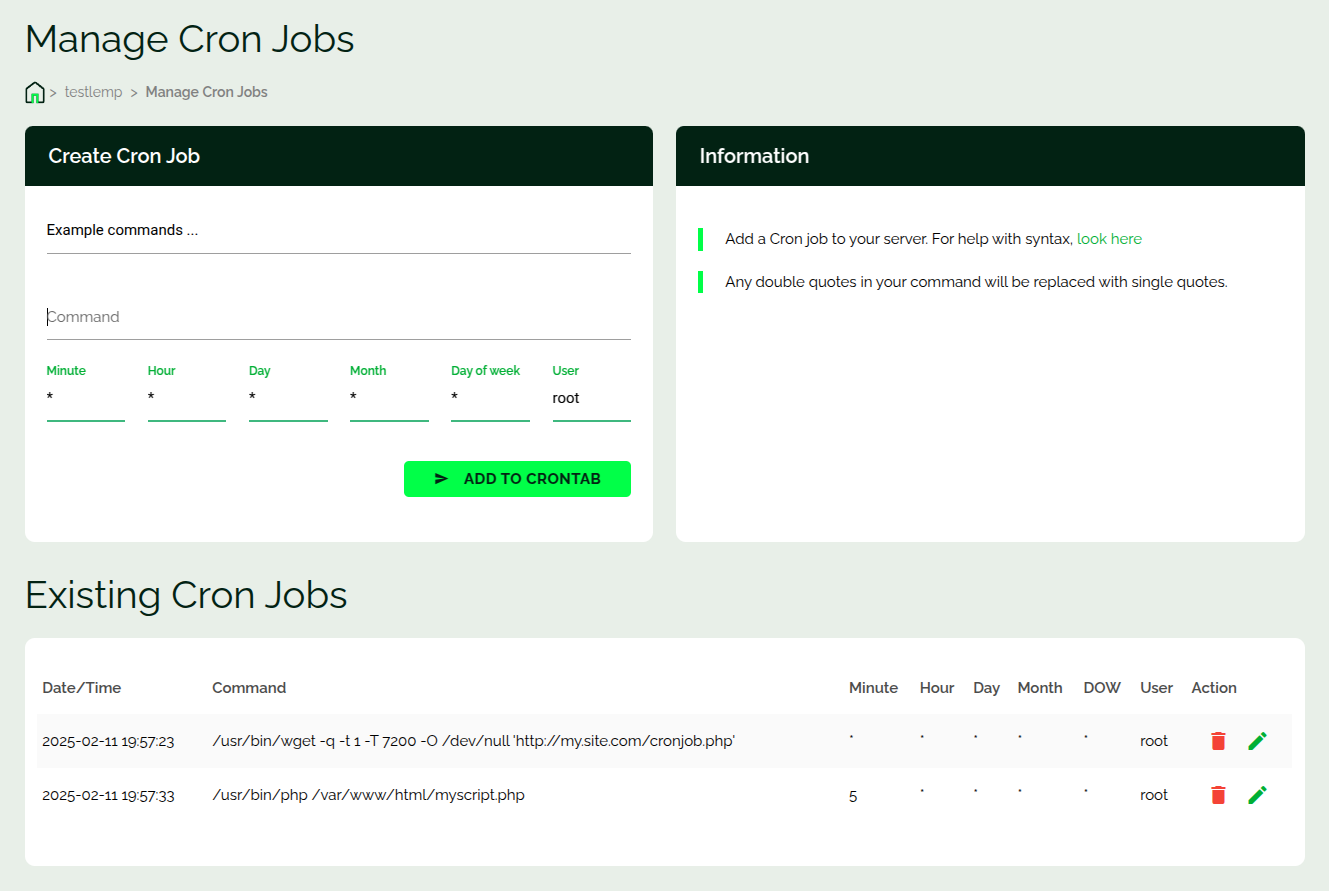Click the Date/Time column header
This screenshot has width=1329, height=891.
(81, 688)
